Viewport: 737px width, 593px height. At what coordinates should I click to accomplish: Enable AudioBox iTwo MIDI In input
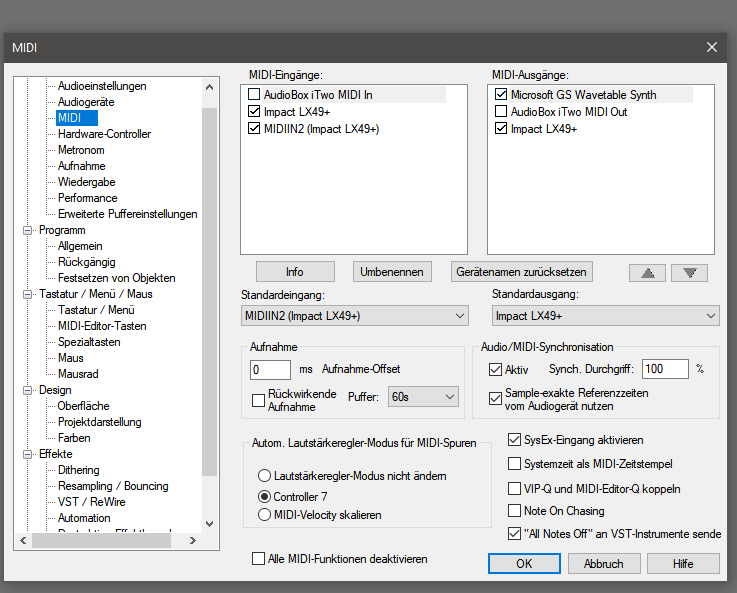pyautogui.click(x=255, y=95)
